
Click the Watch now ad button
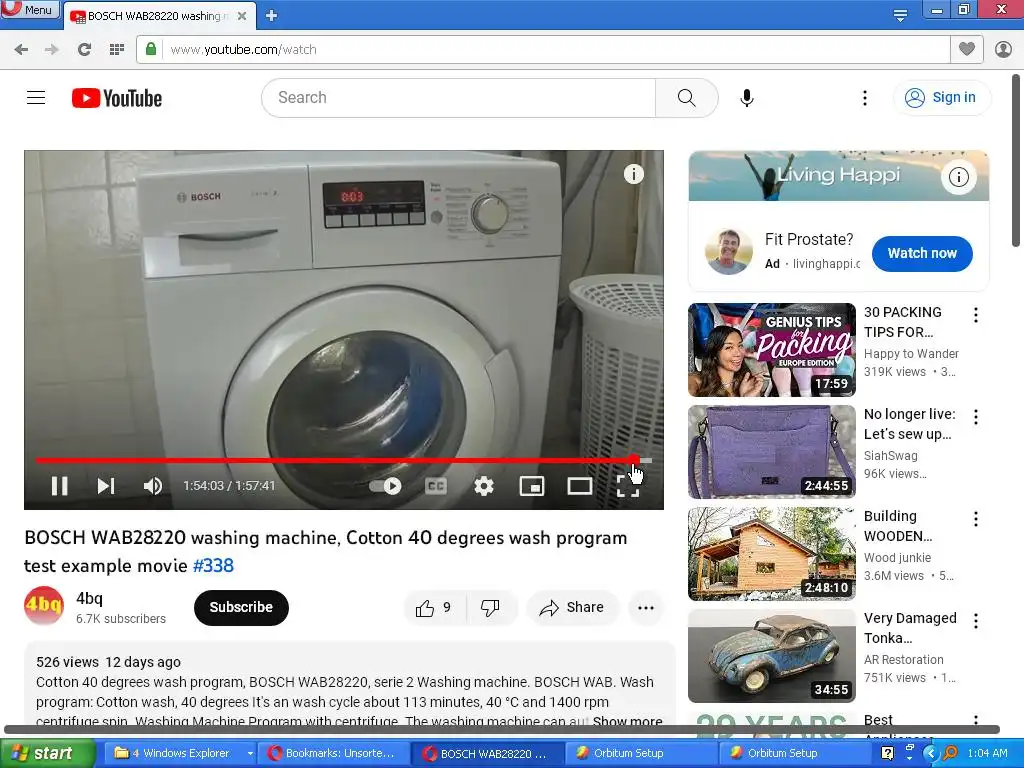click(922, 253)
